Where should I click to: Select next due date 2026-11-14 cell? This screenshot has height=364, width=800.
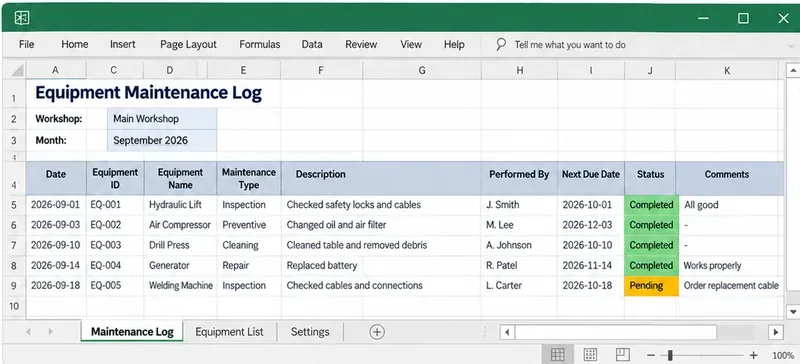[x=591, y=265]
